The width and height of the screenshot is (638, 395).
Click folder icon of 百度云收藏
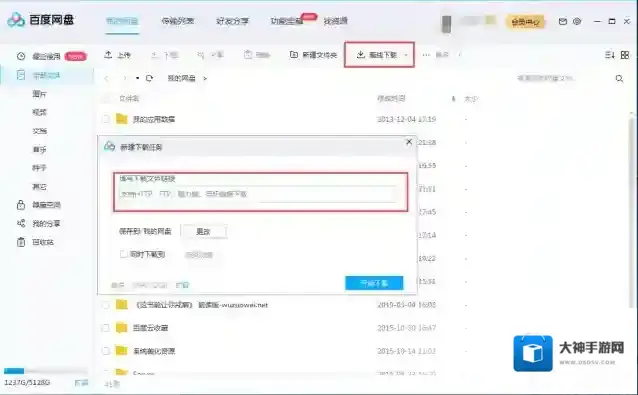[122, 327]
